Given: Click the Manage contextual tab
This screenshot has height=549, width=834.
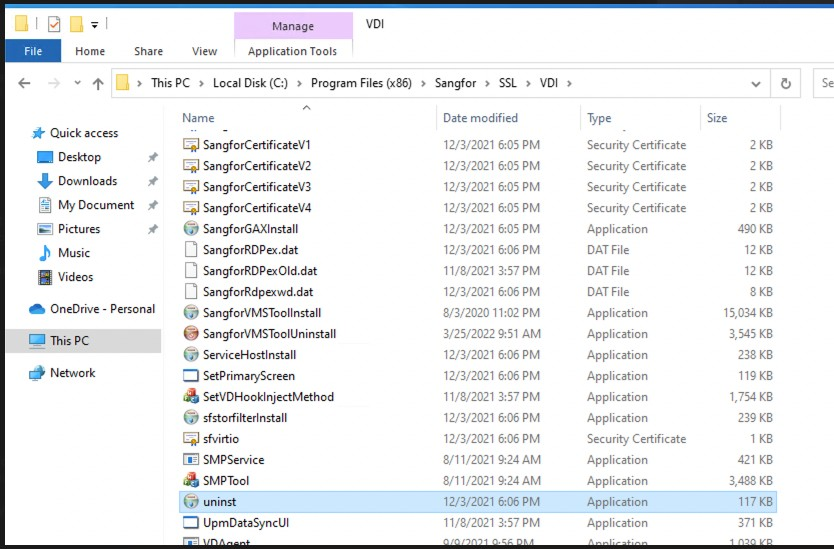Looking at the screenshot, I should click(293, 26).
